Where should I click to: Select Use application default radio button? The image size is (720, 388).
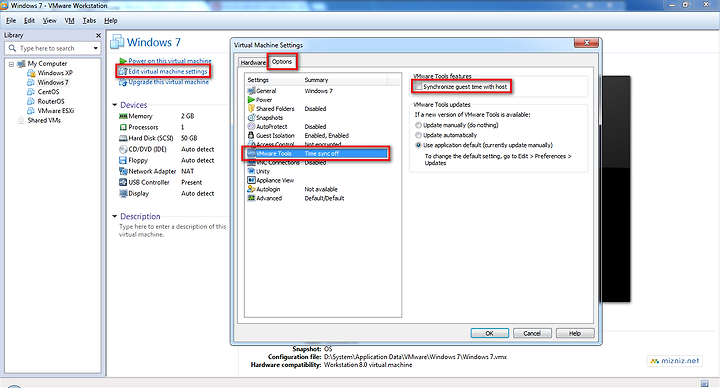tap(418, 145)
